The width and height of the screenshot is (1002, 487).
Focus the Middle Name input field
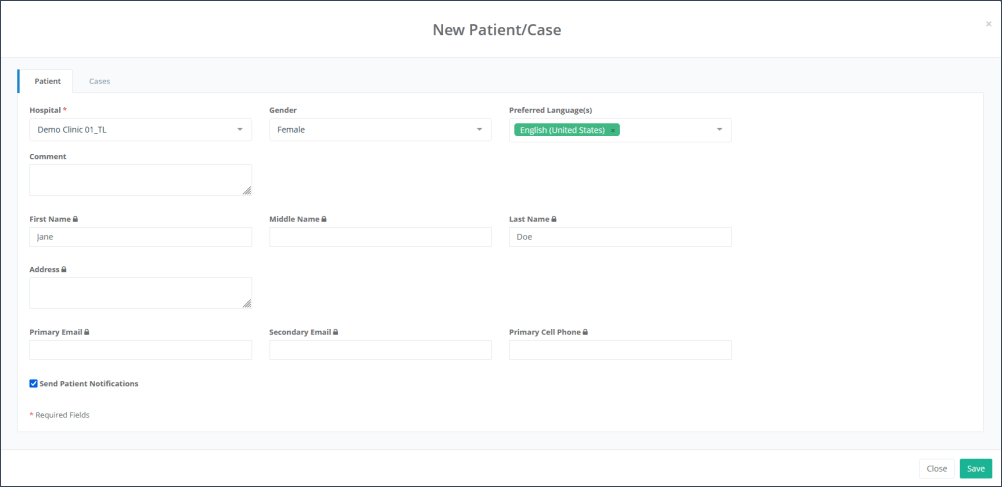click(380, 237)
